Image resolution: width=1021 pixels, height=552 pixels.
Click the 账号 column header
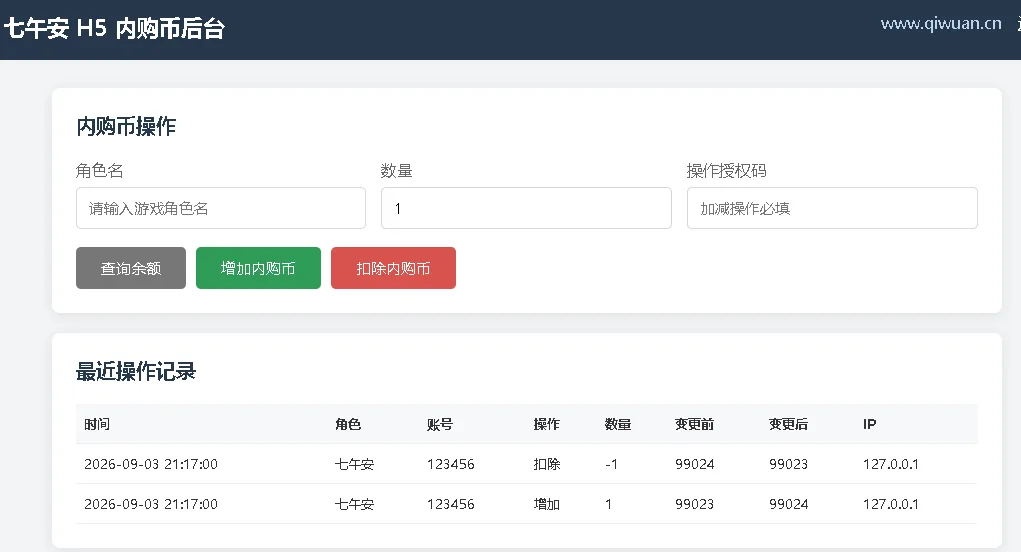pos(440,424)
